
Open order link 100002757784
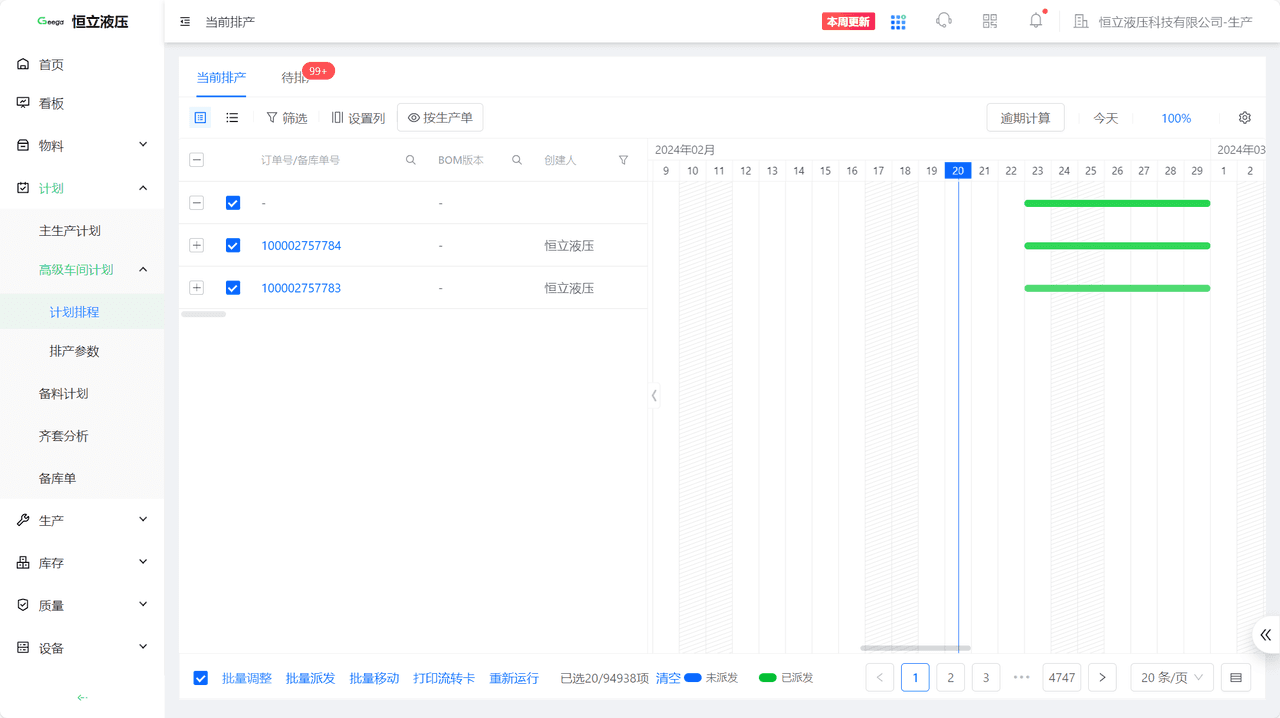pos(301,245)
